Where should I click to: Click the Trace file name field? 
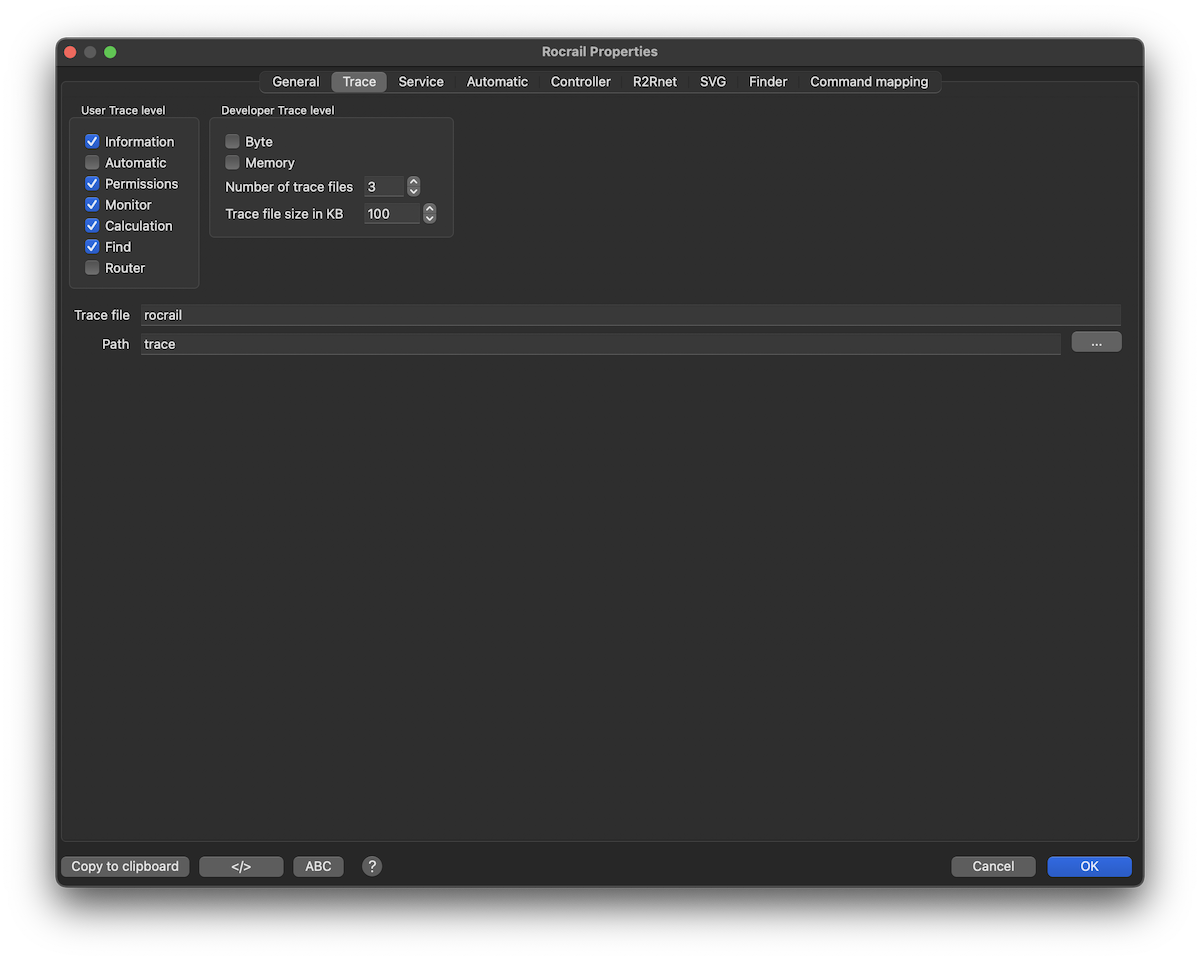(630, 315)
